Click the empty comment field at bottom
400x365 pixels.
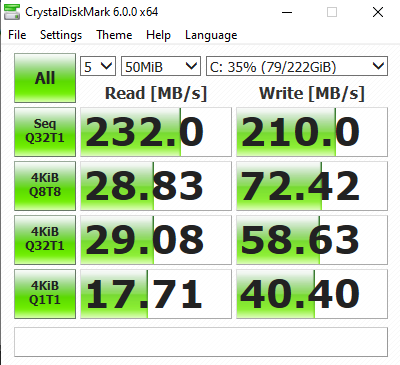tap(201, 342)
